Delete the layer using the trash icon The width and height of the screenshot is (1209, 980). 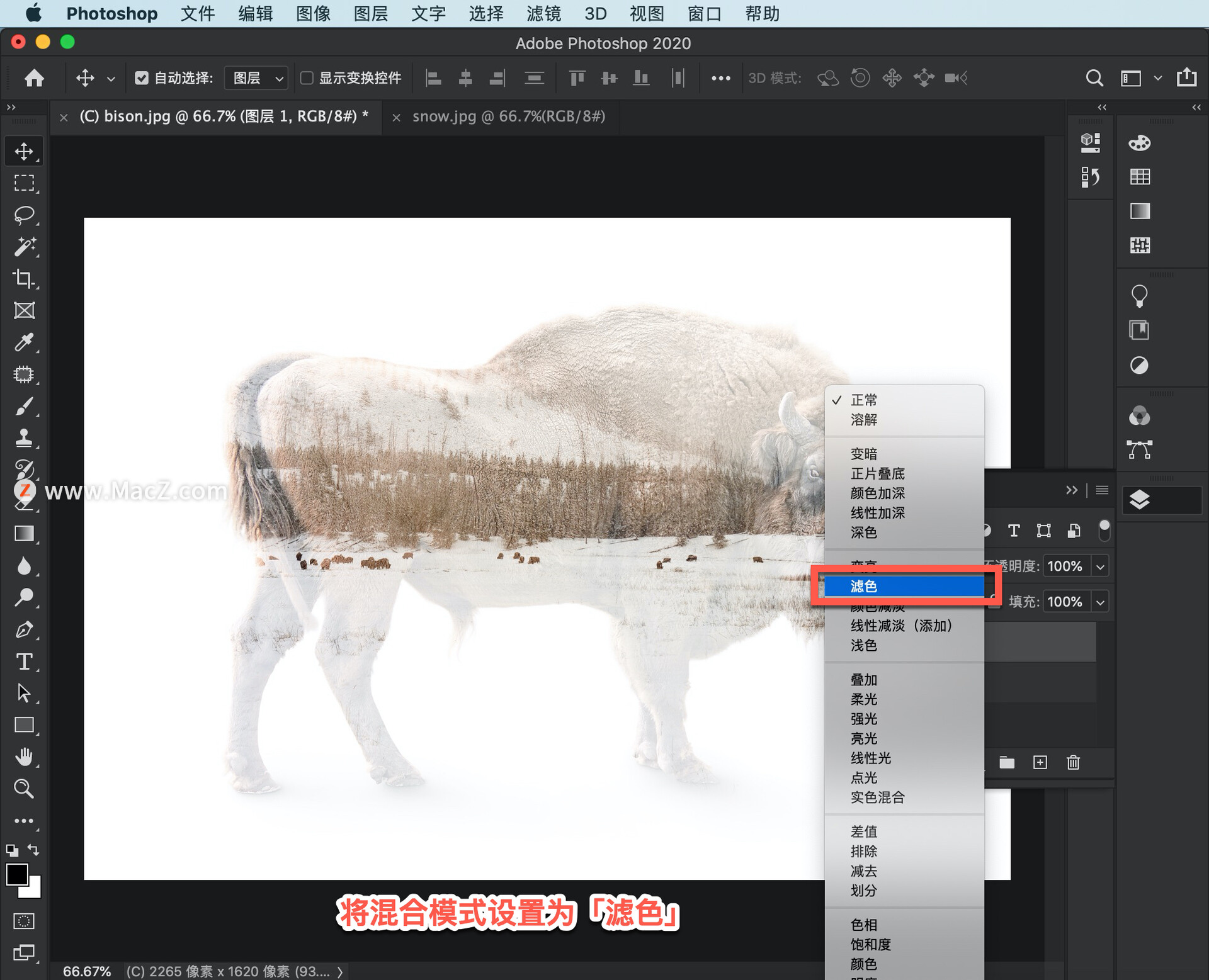[x=1073, y=762]
